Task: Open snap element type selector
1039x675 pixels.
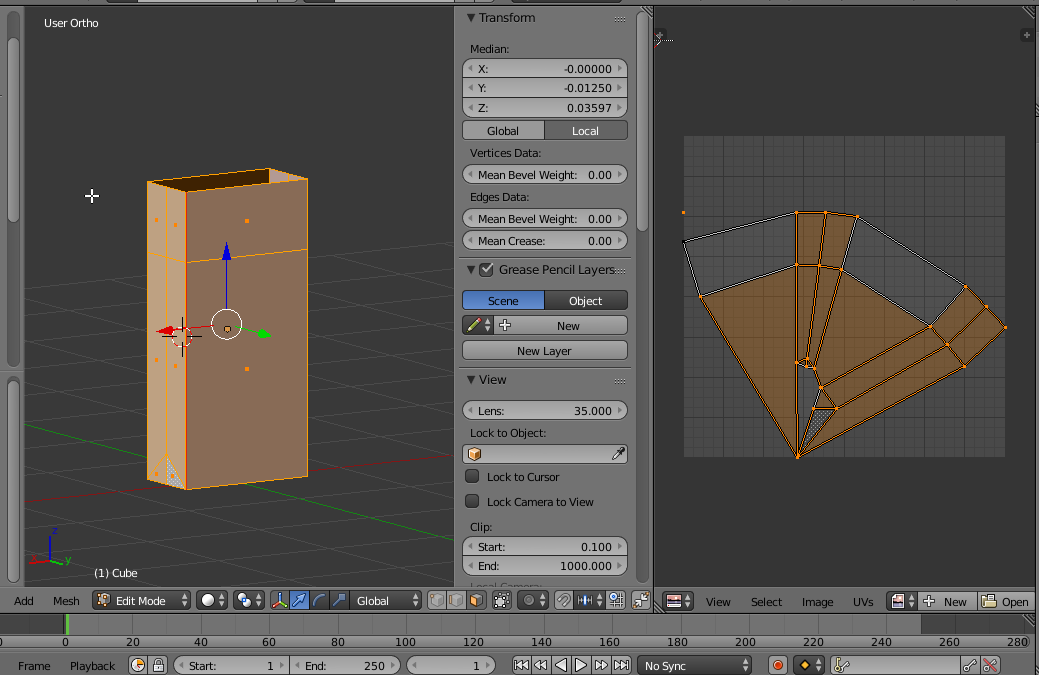Action: (590, 601)
